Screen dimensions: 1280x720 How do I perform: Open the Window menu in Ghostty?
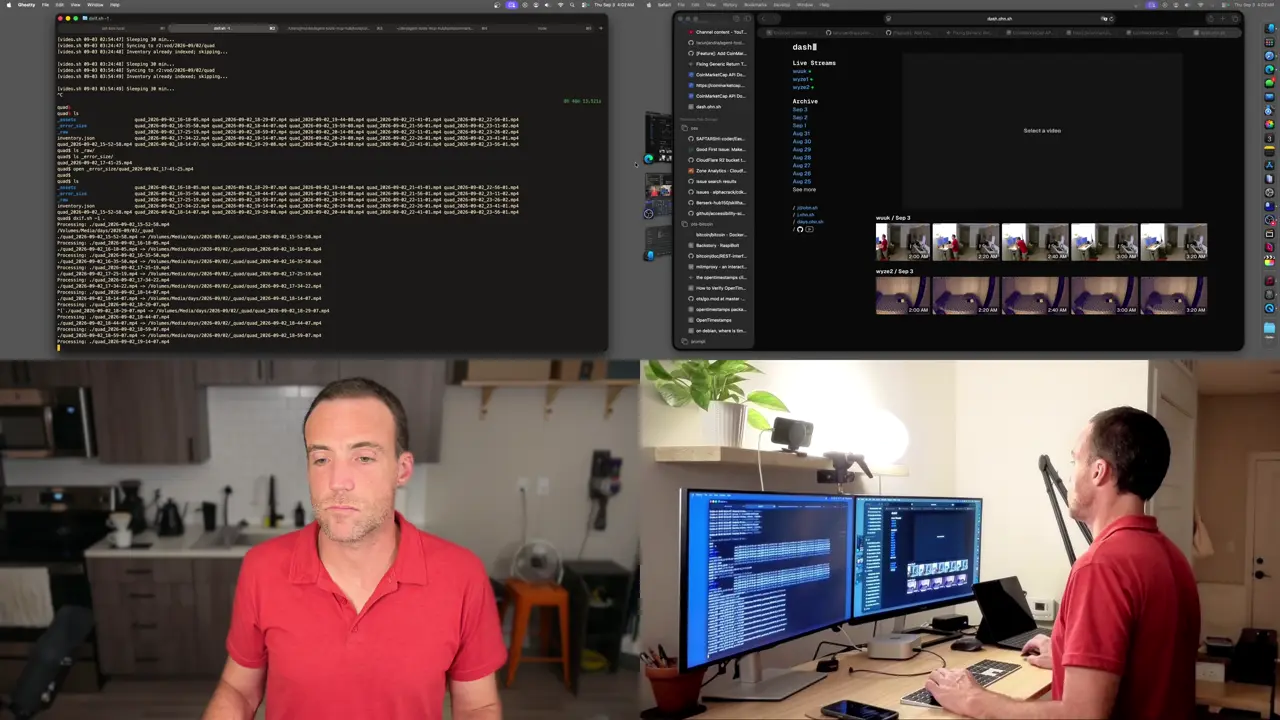pos(97,4)
